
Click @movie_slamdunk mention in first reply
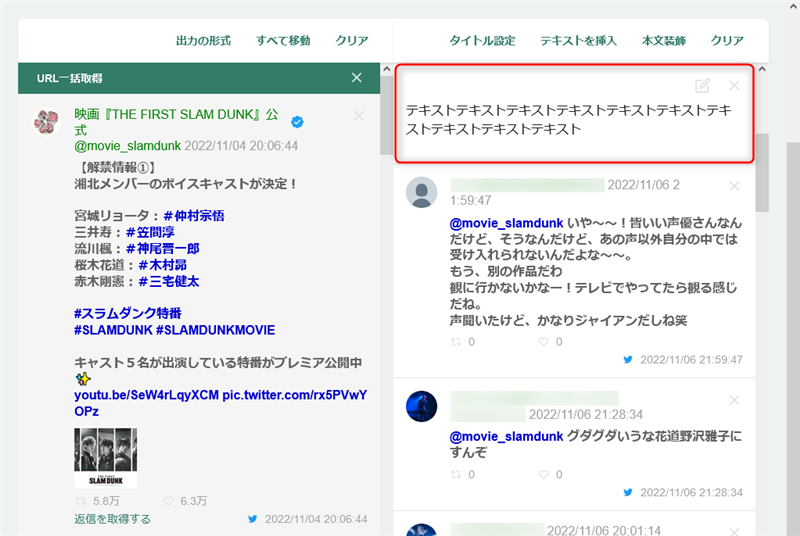506,223
